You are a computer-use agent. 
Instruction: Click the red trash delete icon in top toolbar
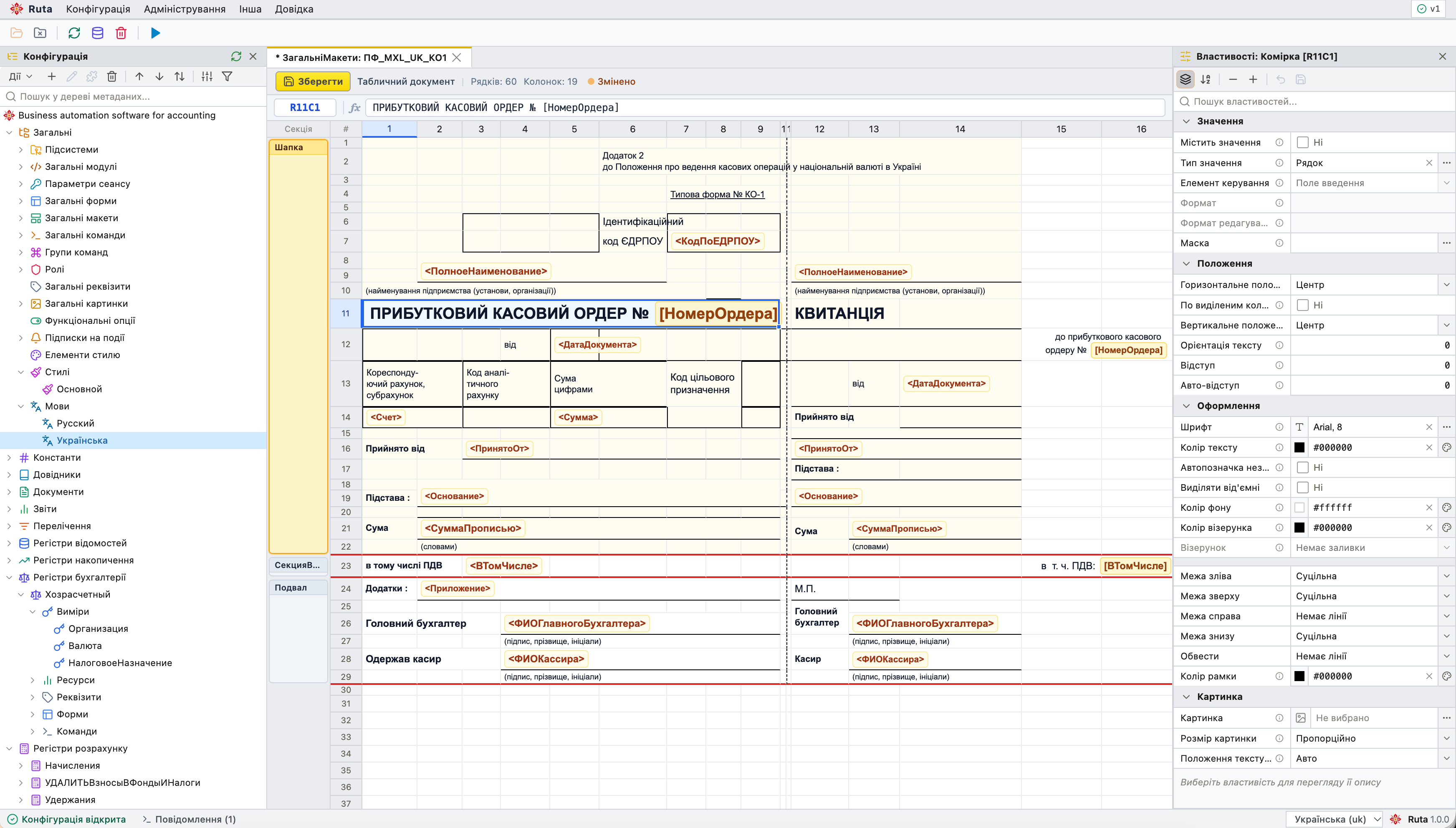click(121, 33)
